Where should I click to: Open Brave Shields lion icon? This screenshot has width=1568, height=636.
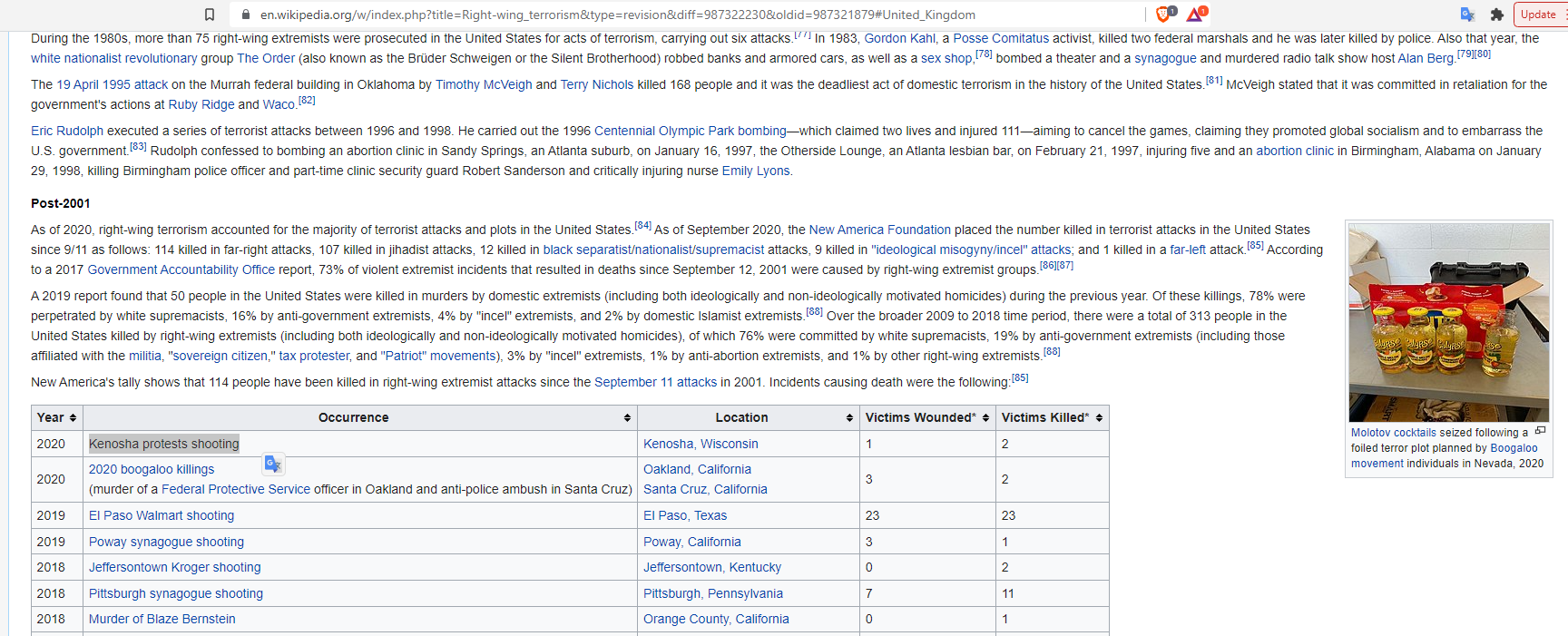1165,14
